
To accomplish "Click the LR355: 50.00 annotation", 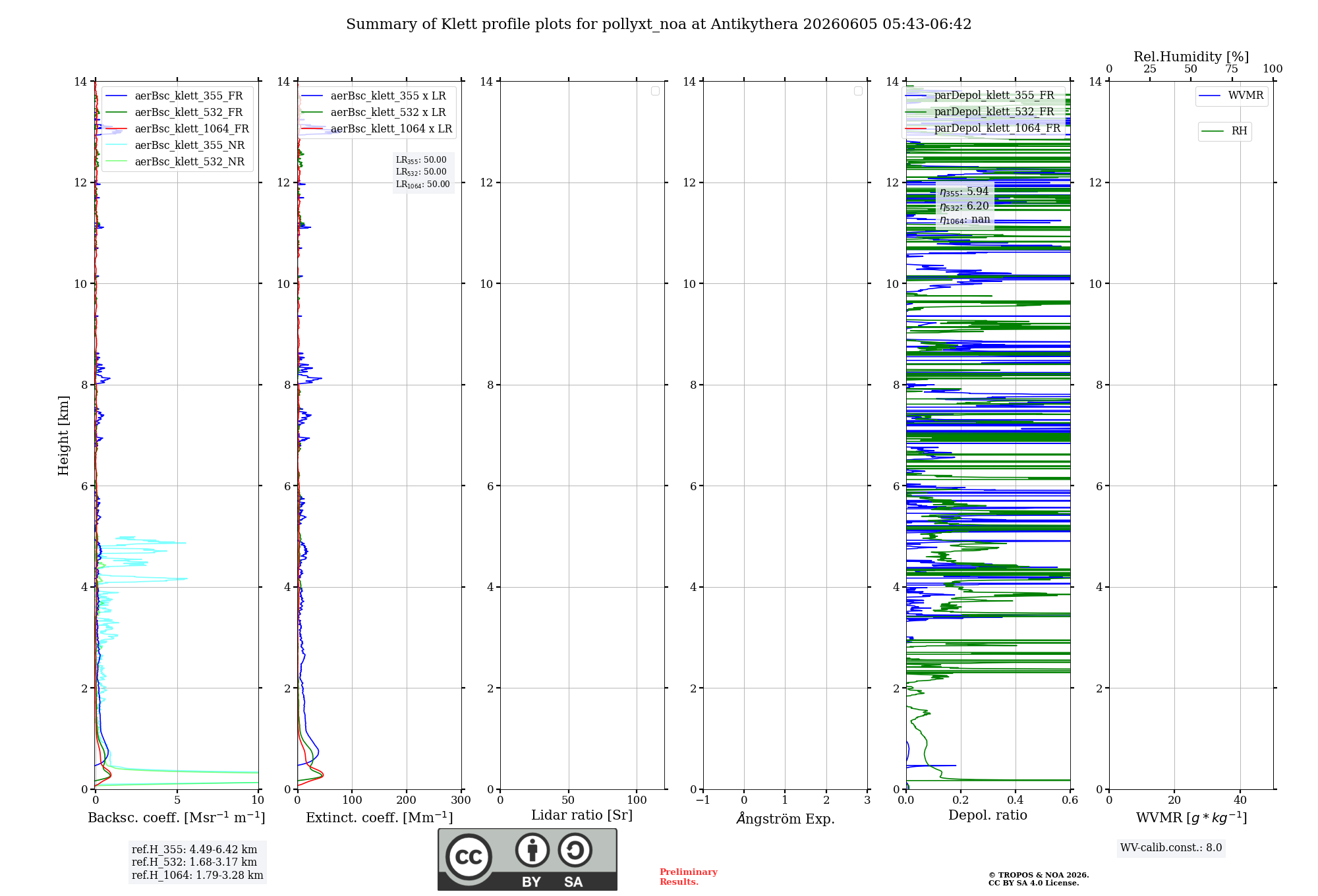I will tap(421, 160).
